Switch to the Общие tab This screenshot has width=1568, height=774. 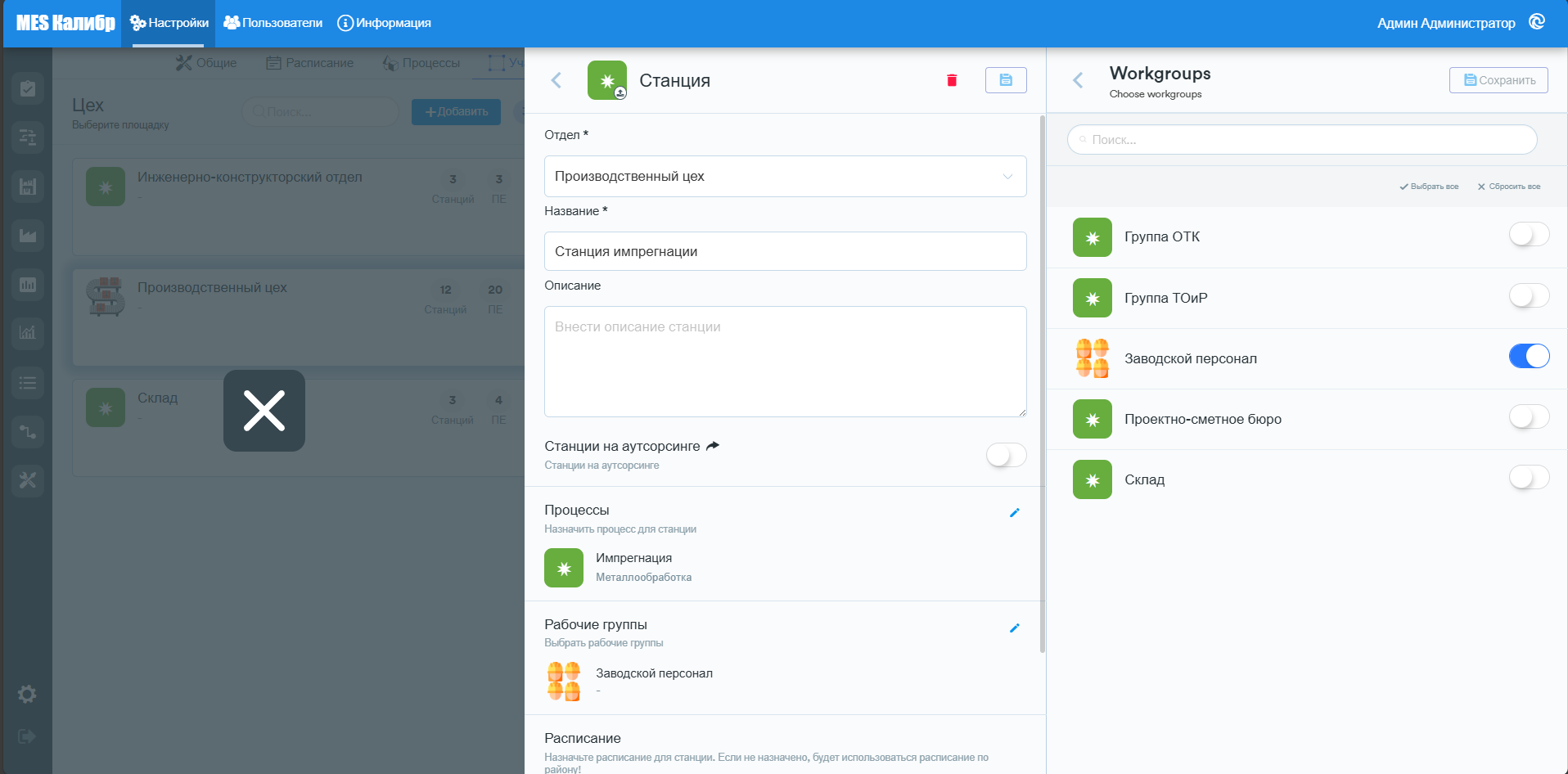point(206,63)
